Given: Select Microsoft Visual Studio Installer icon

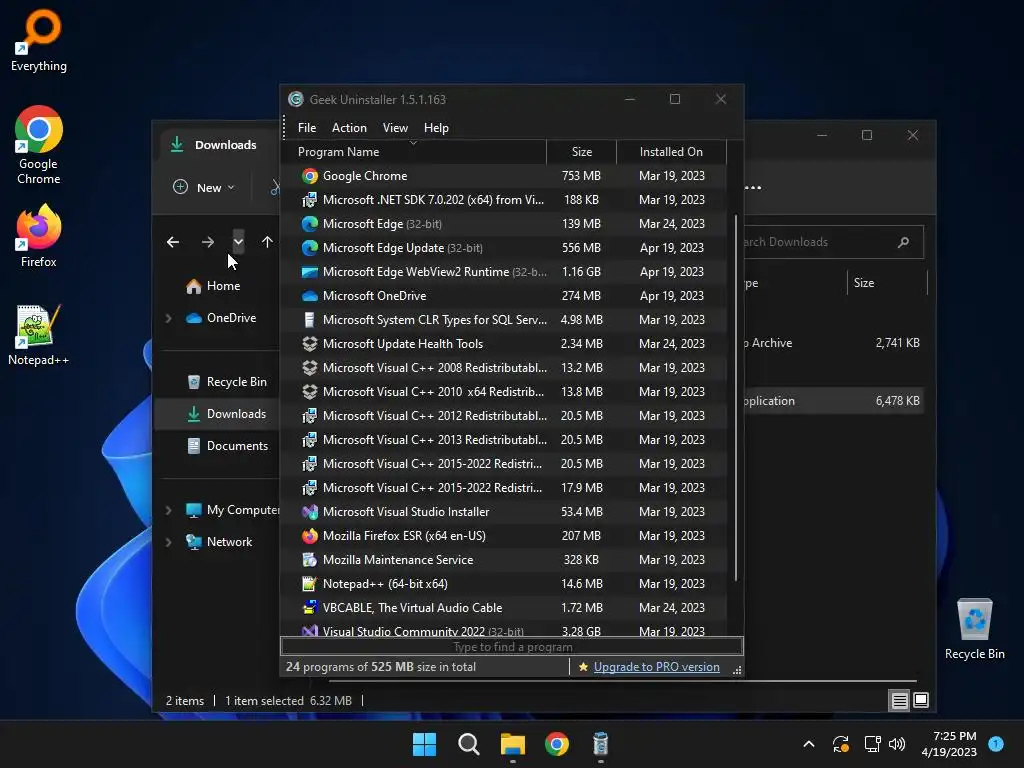Looking at the screenshot, I should tap(310, 512).
